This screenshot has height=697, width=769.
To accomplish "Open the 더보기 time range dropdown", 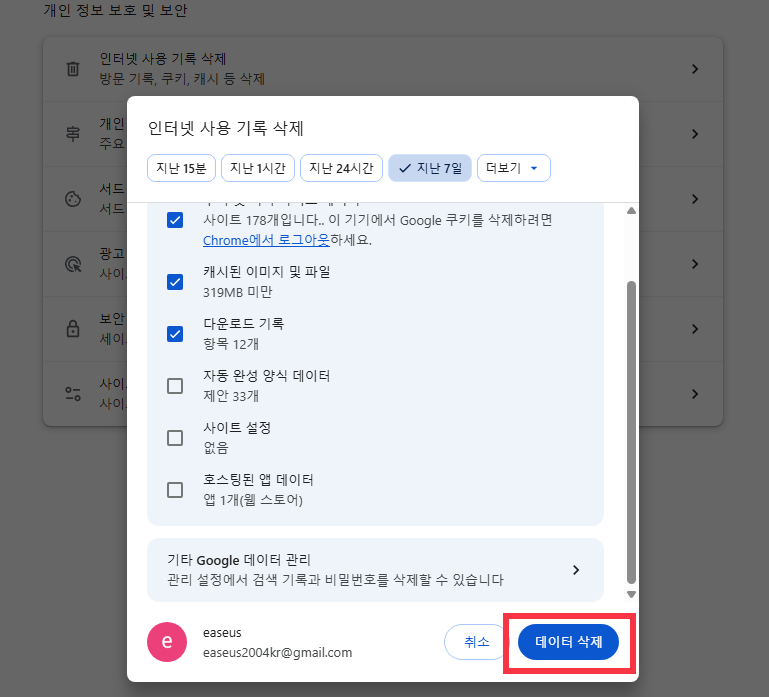I will coord(513,168).
